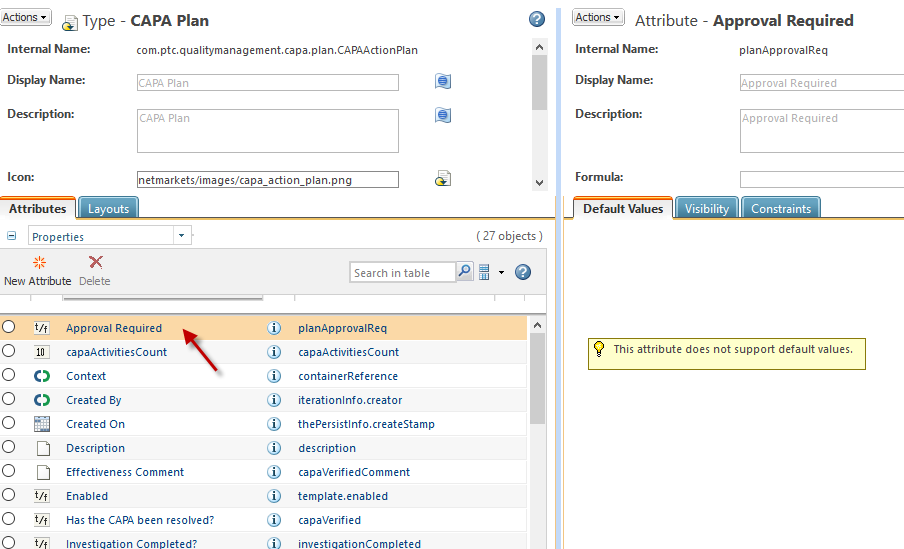This screenshot has height=549, width=904.
Task: Switch to Default Values tab
Action: [623, 209]
